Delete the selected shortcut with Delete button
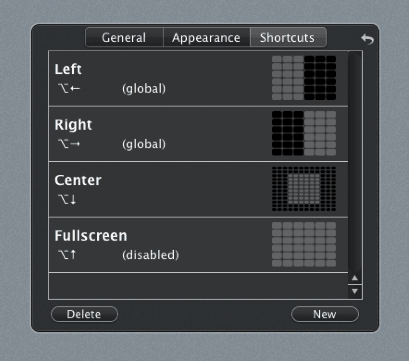Image resolution: width=409 pixels, height=361 pixels. click(84, 314)
